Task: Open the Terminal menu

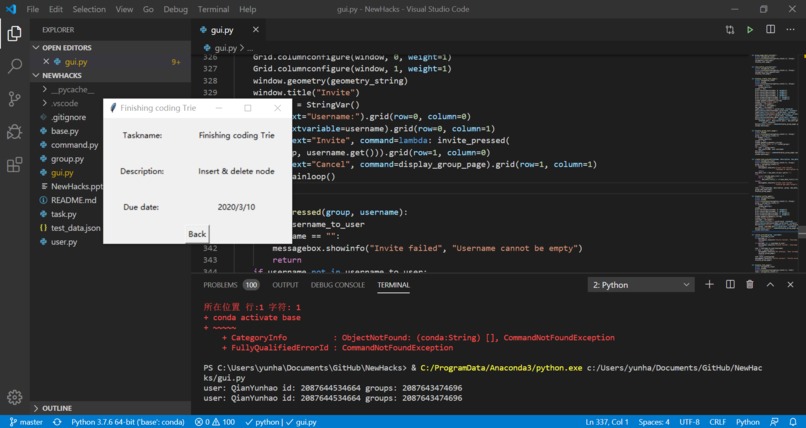Action: tap(213, 9)
